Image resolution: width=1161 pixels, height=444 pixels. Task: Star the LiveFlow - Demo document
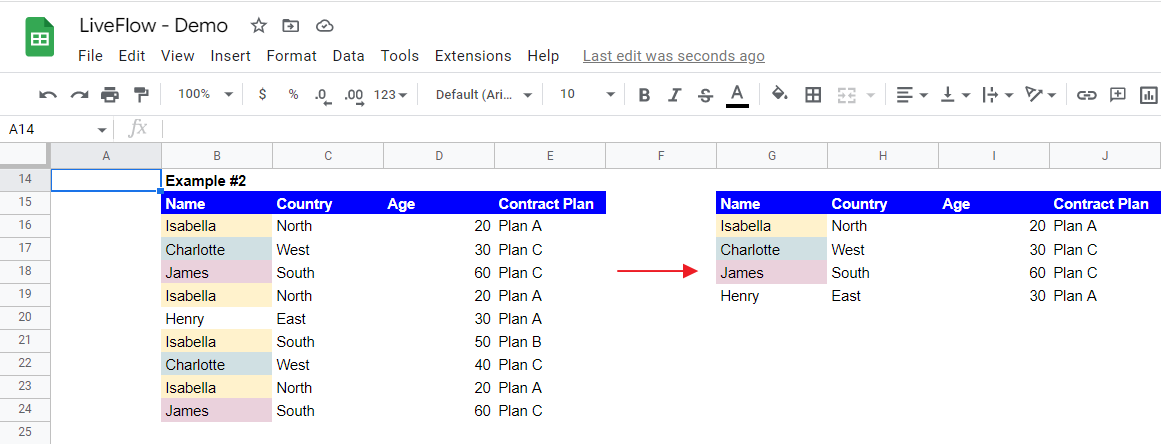click(x=258, y=26)
